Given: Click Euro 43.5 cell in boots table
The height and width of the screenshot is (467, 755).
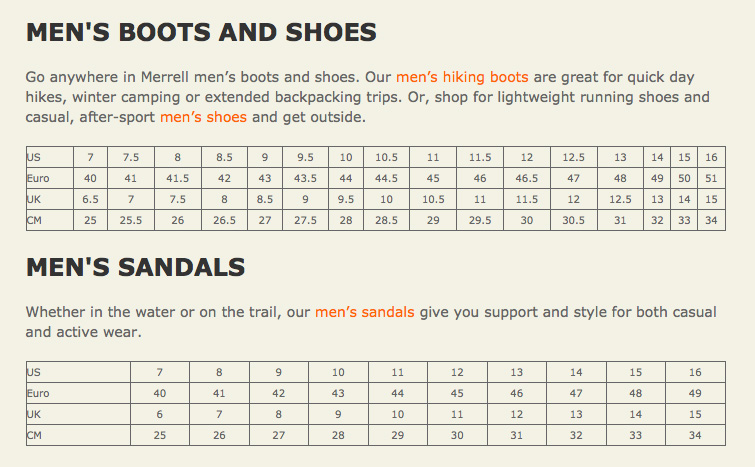Looking at the screenshot, I should click(x=305, y=178).
